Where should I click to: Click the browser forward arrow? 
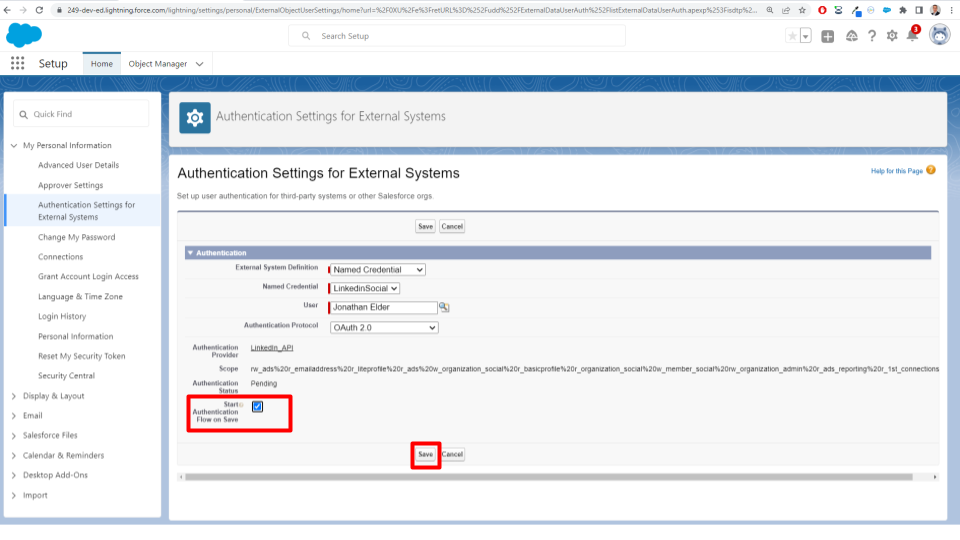(23, 10)
